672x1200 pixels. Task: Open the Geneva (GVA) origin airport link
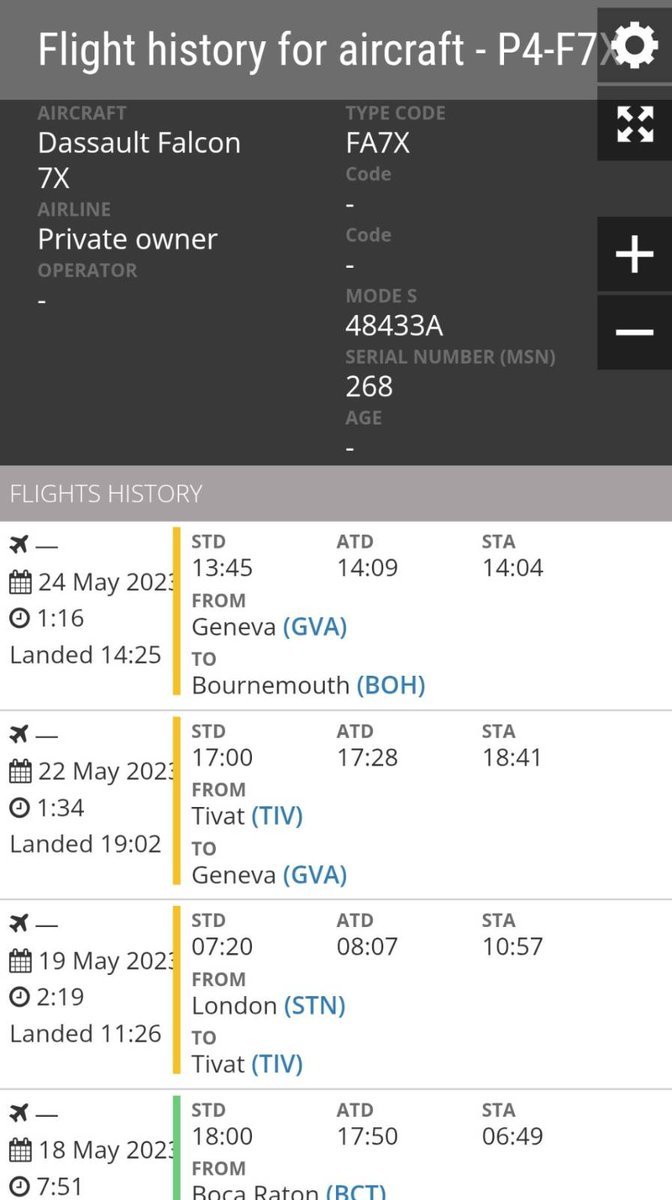(x=315, y=628)
